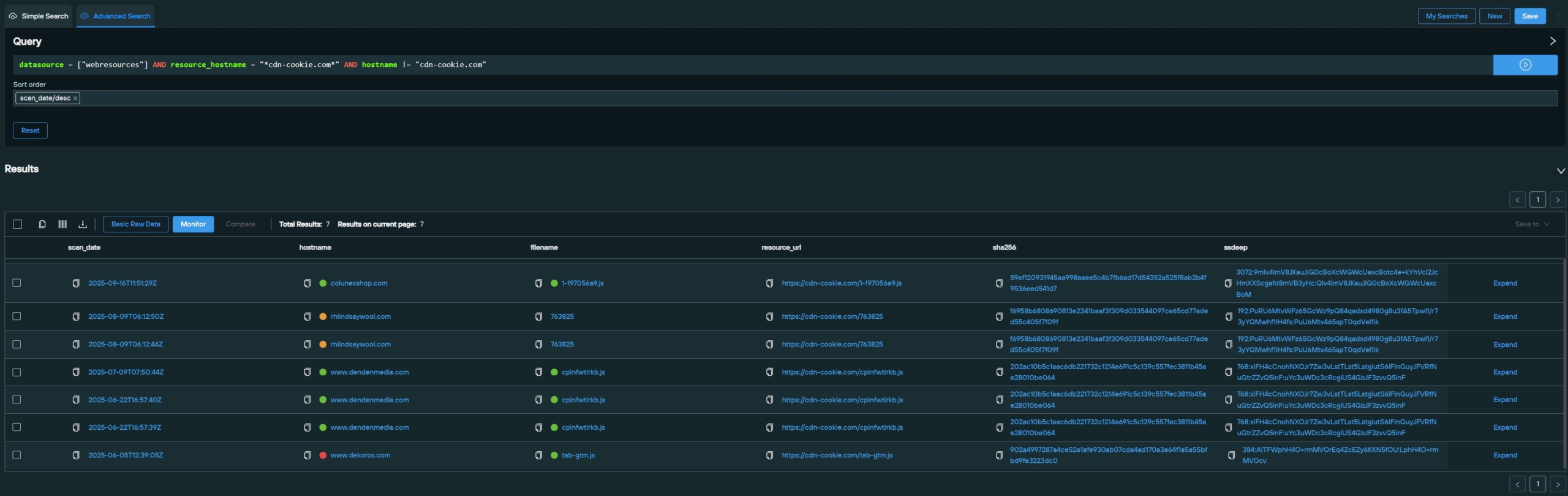This screenshot has width=1568, height=496.
Task: Open the column chooser icon in toolbar
Action: tap(62, 224)
